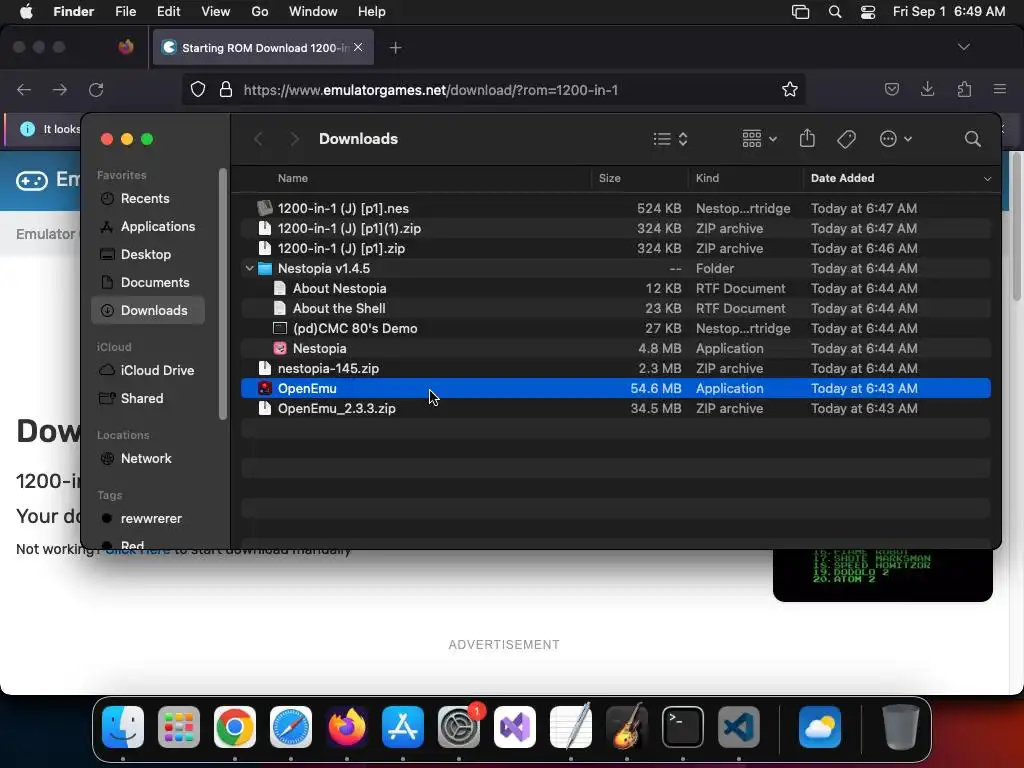Select the OpenEmu_2.3.3.zip file
The height and width of the screenshot is (768, 1024).
616,408
